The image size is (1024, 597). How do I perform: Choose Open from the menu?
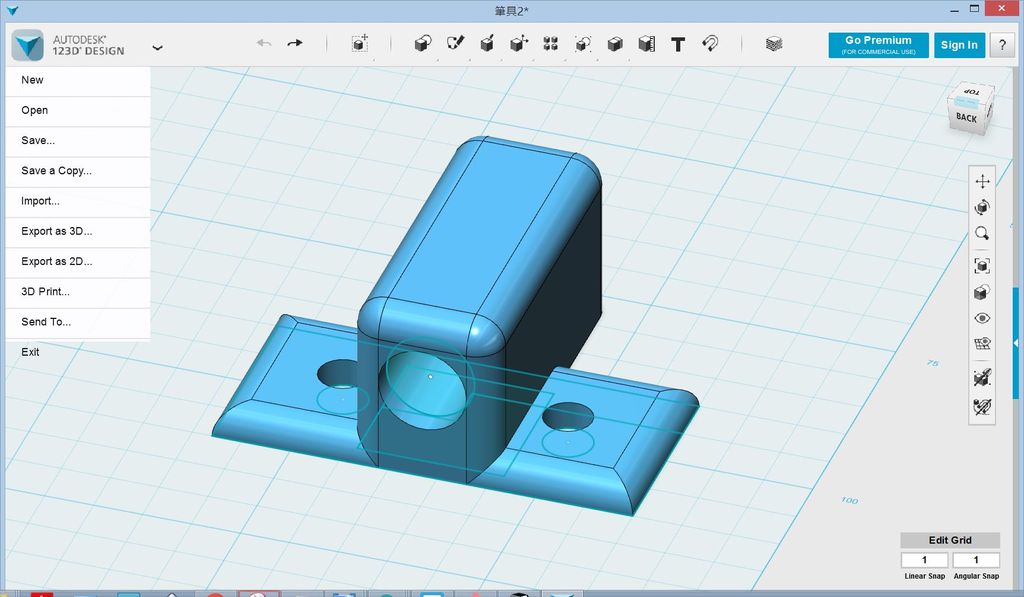pyautogui.click(x=78, y=110)
